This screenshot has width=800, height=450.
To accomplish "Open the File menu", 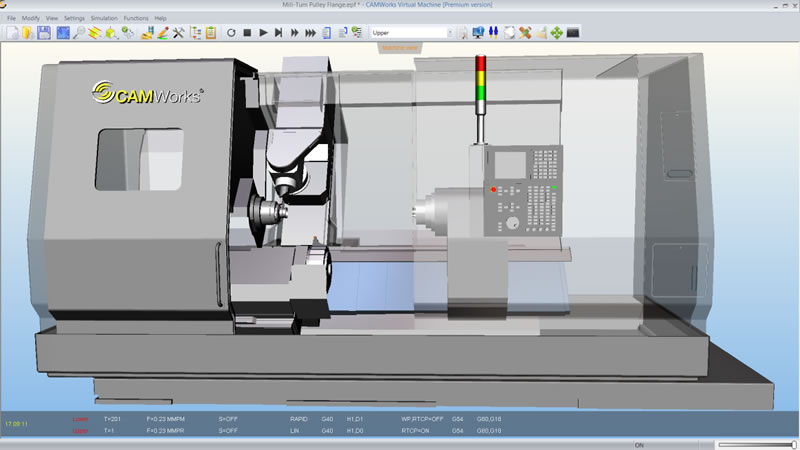I will [x=11, y=18].
